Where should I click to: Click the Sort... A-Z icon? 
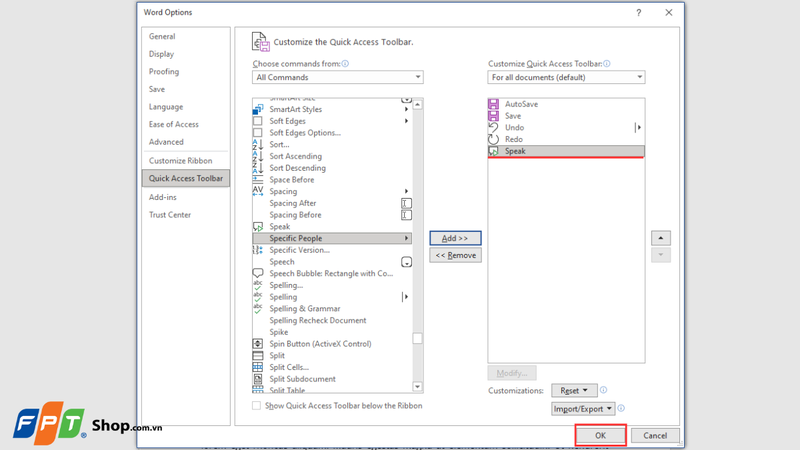[258, 144]
